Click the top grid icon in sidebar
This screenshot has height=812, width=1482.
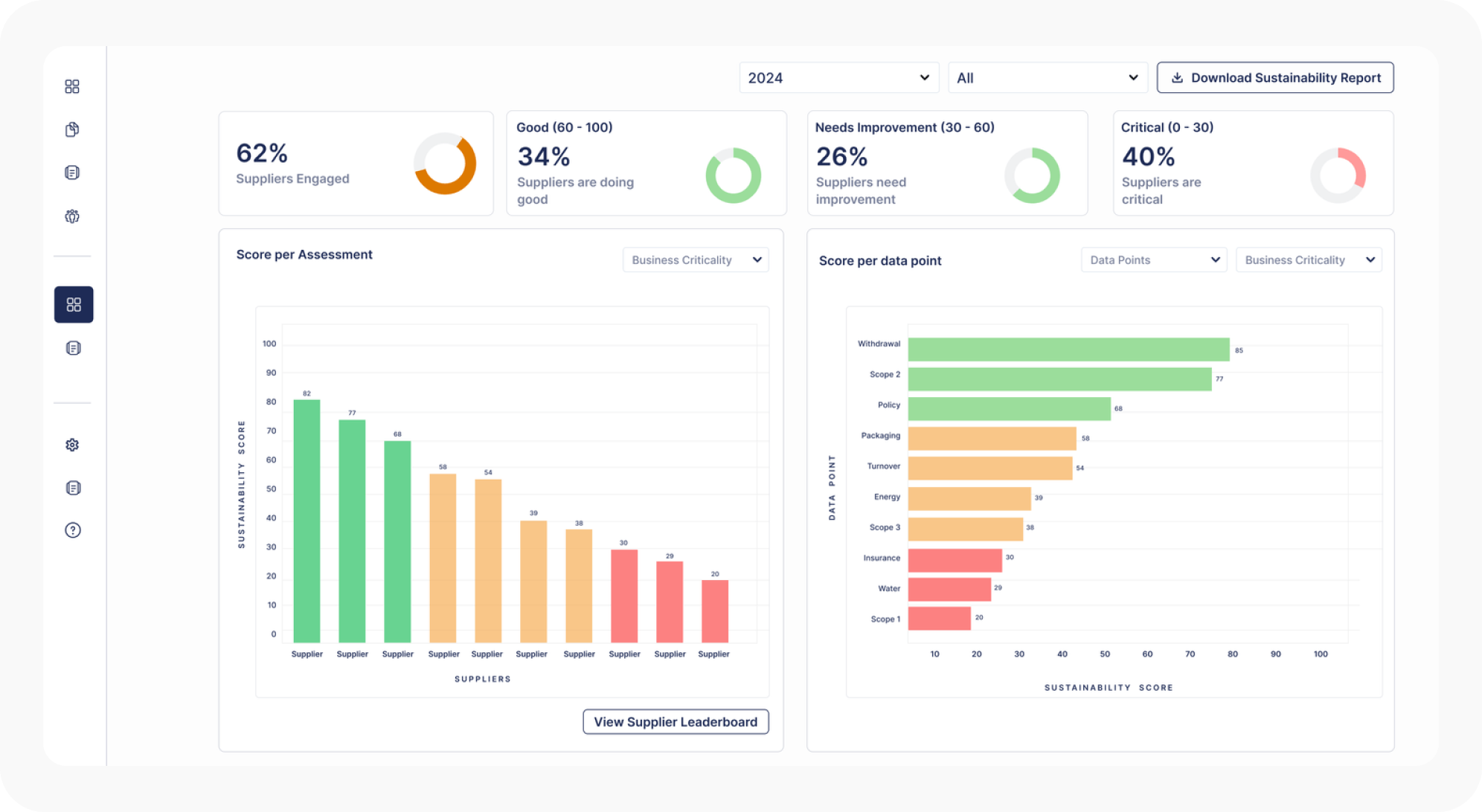[x=72, y=87]
